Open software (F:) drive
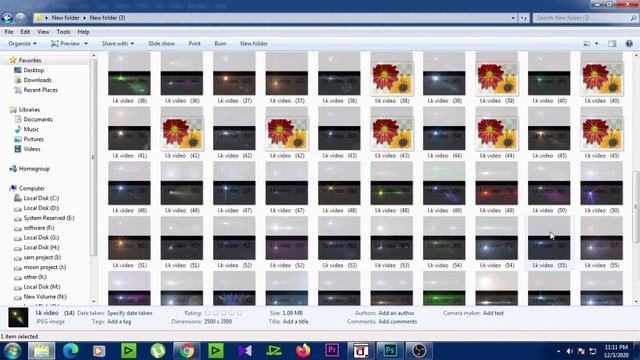The image size is (640, 360). (x=39, y=228)
